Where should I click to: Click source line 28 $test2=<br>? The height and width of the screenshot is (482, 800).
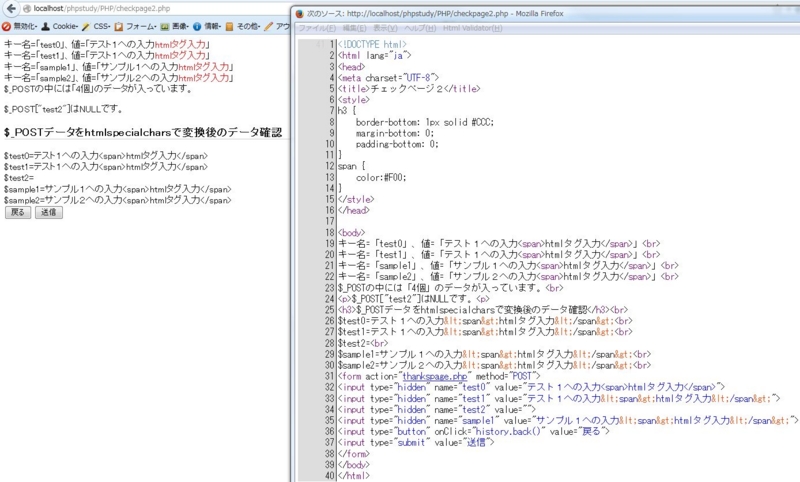[363, 343]
